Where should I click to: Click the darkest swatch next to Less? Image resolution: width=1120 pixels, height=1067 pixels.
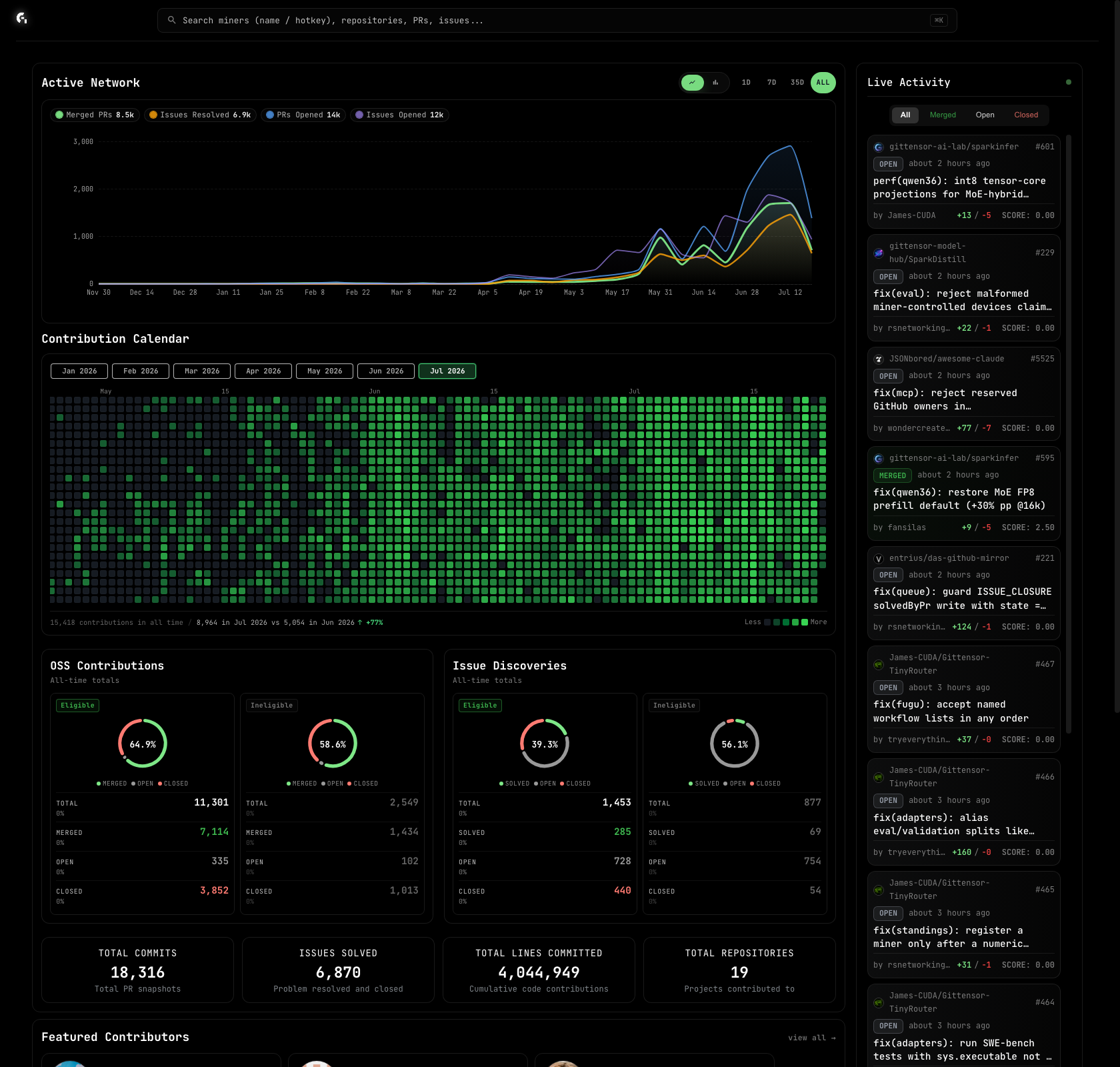pos(767,622)
